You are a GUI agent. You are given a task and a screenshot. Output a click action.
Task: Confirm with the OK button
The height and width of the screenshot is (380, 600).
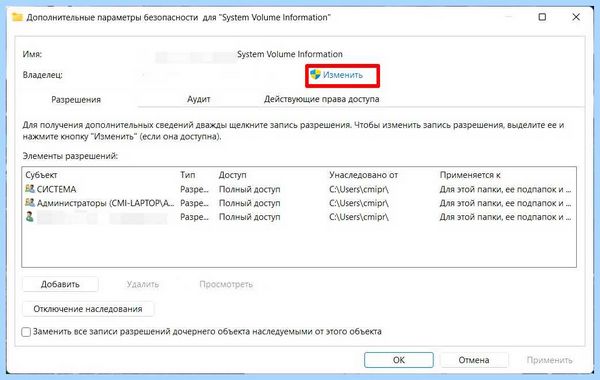pos(399,360)
